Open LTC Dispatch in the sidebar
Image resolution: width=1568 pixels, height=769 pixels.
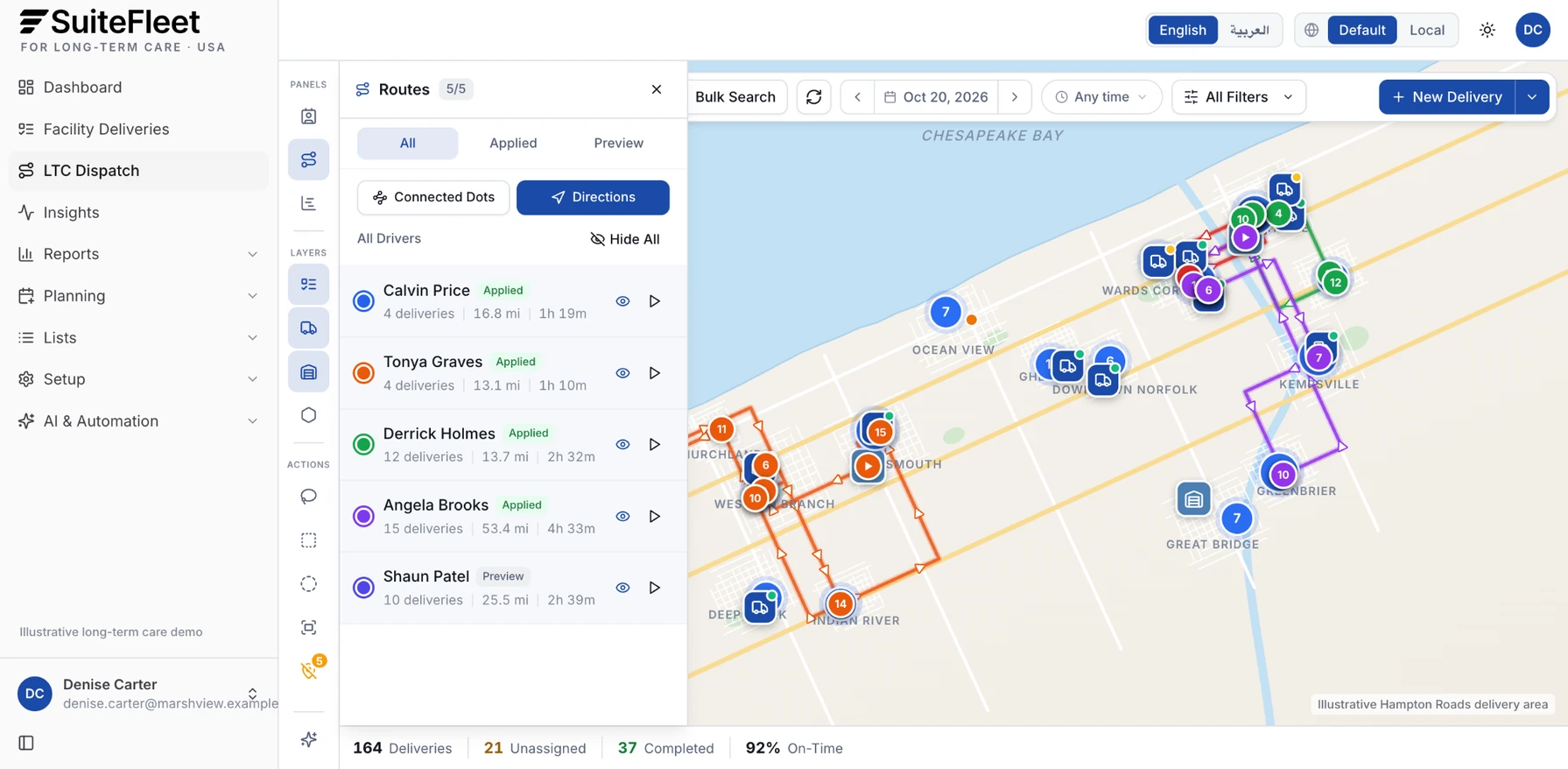139,171
